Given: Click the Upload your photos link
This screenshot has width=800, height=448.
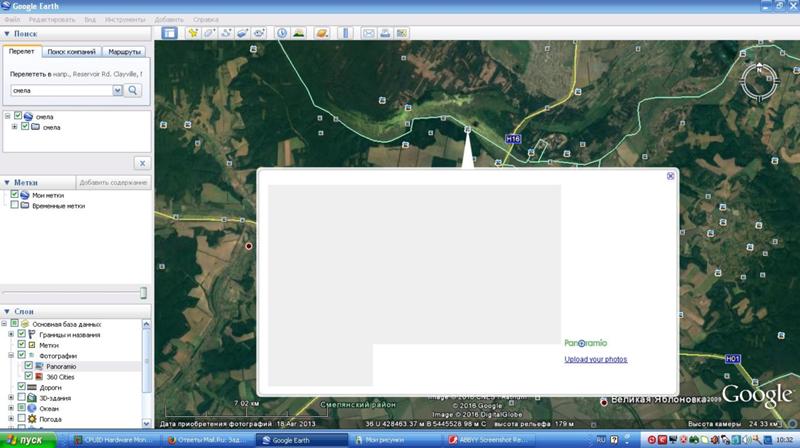Looking at the screenshot, I should (x=595, y=359).
